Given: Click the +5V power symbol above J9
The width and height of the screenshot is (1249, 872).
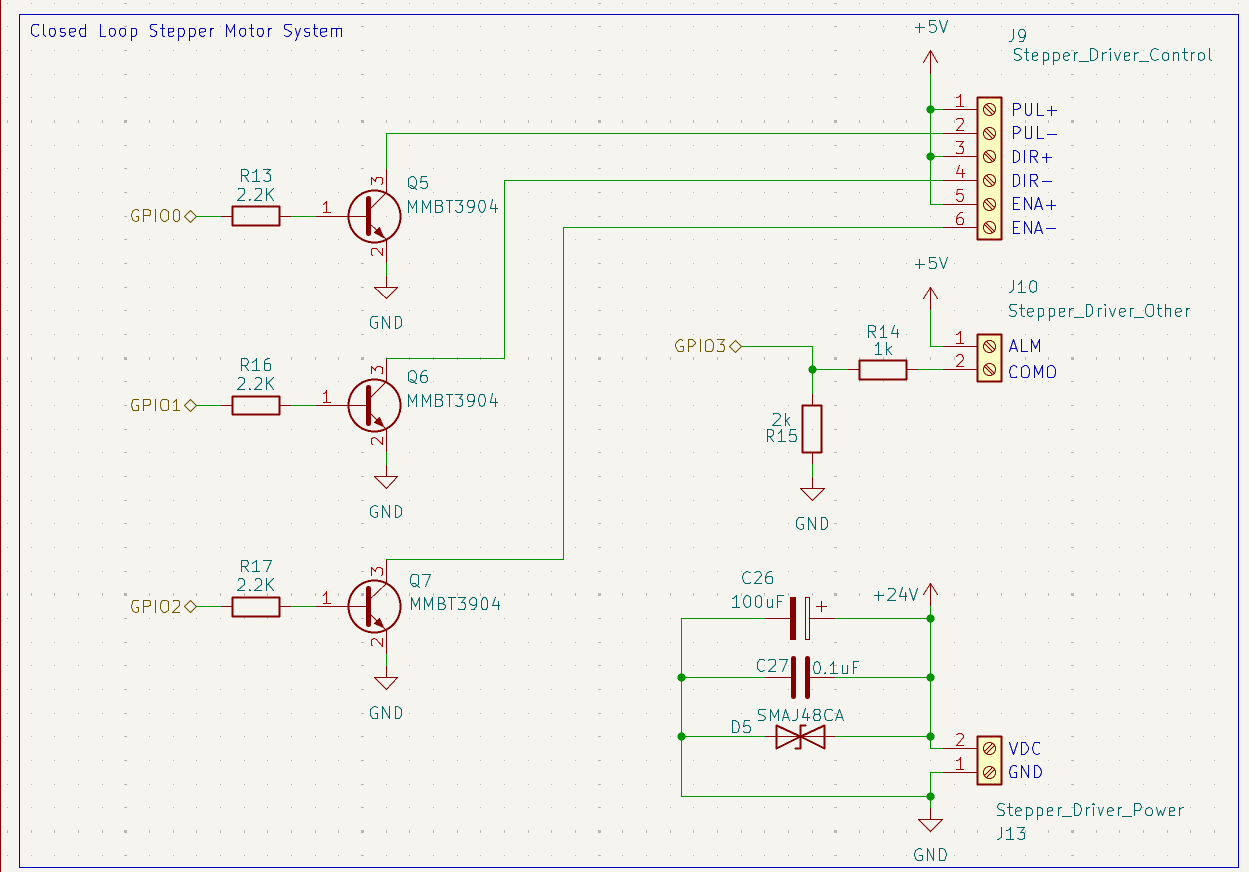Looking at the screenshot, I should (x=930, y=60).
